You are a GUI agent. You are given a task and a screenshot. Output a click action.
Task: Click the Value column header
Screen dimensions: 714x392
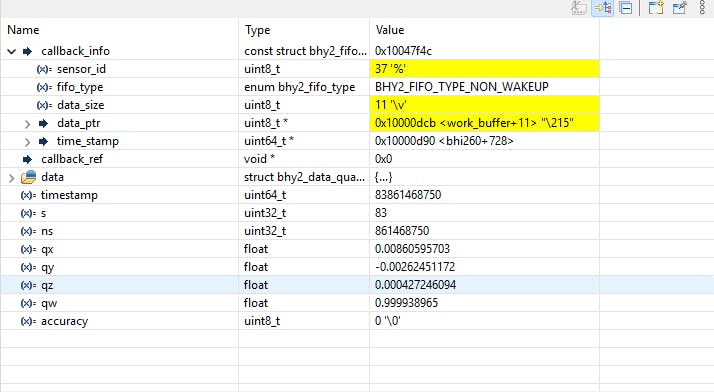coord(390,30)
